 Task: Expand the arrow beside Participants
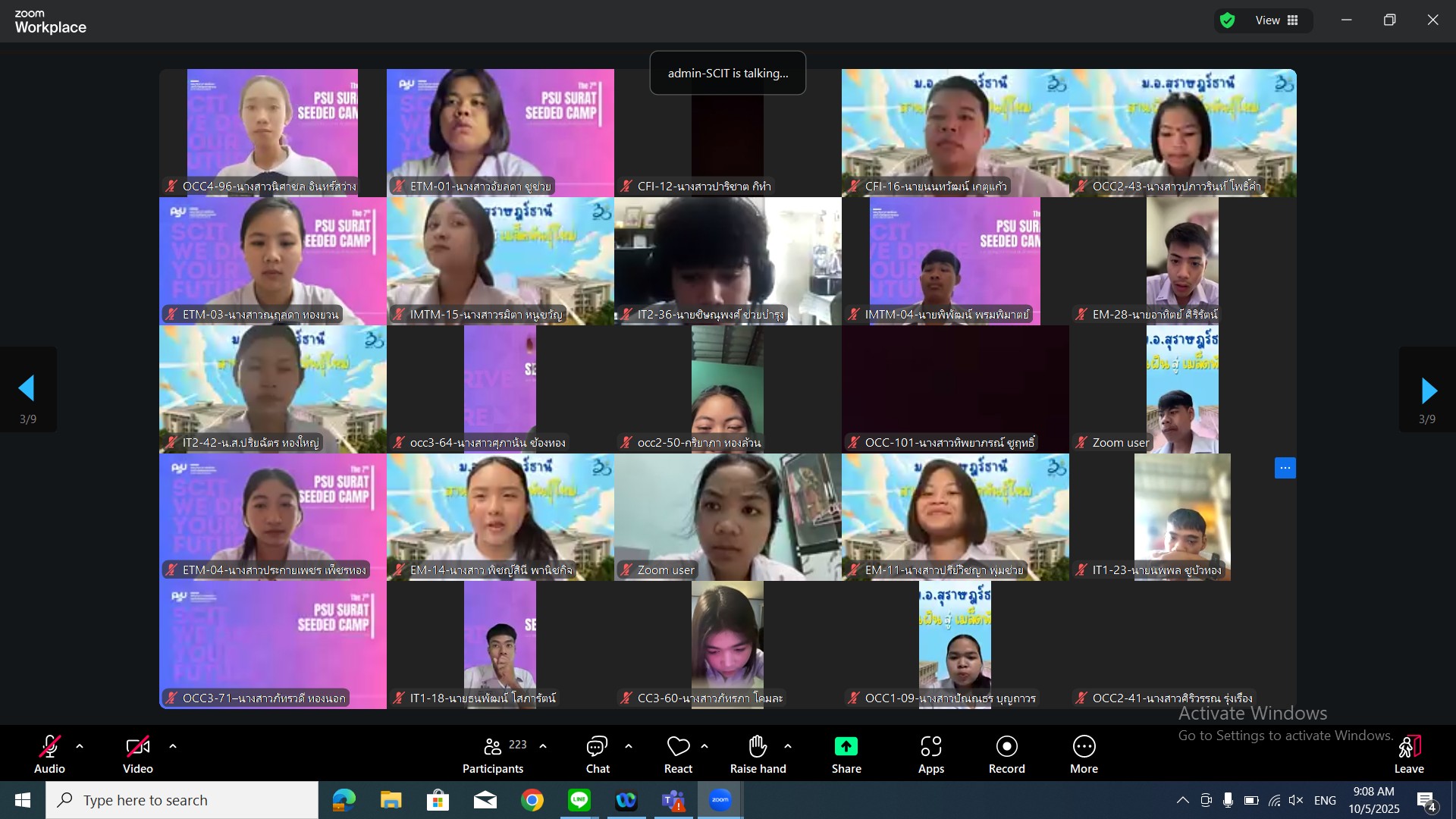[x=543, y=747]
